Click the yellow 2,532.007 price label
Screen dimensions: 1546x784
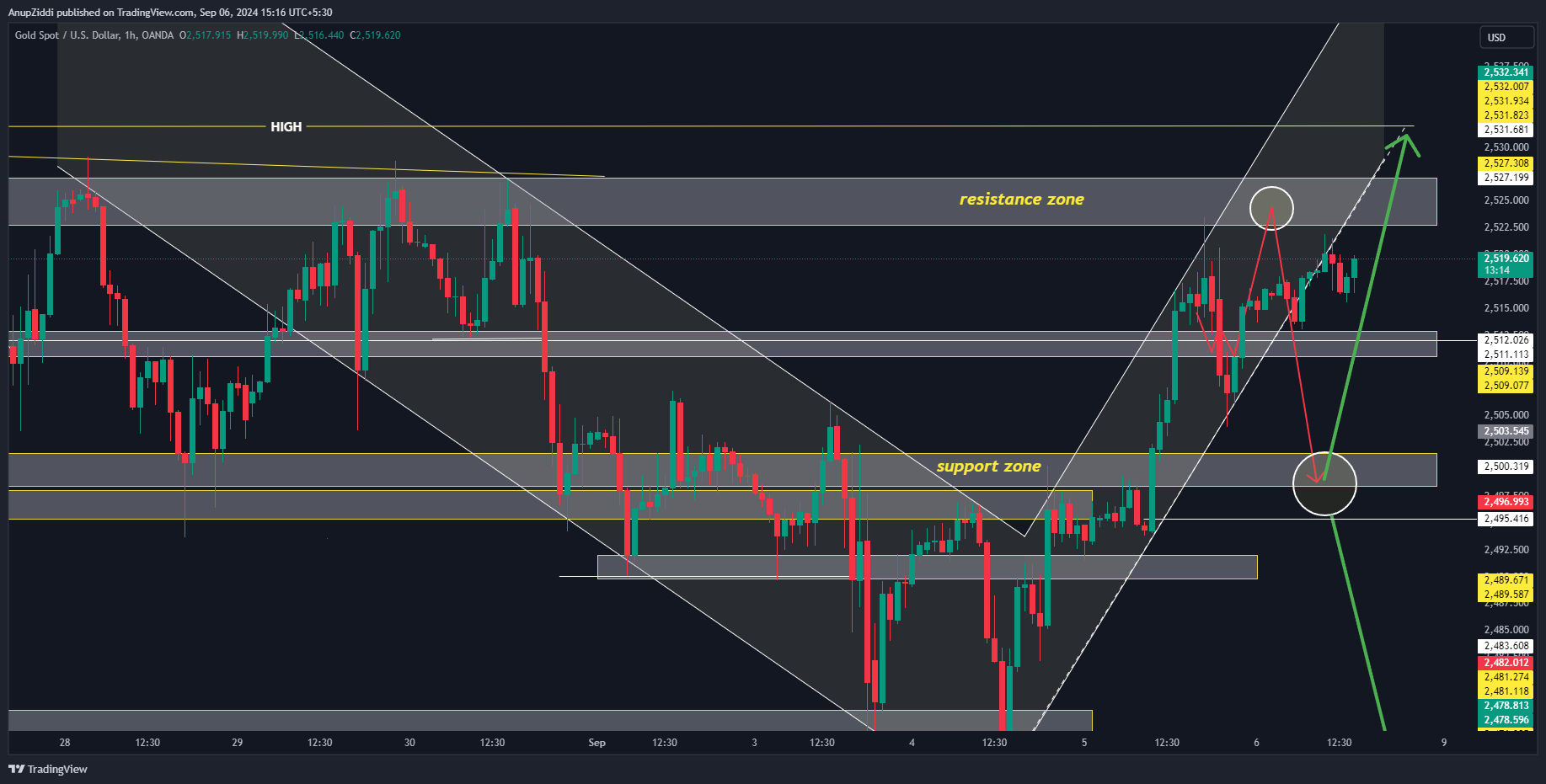[x=1506, y=87]
